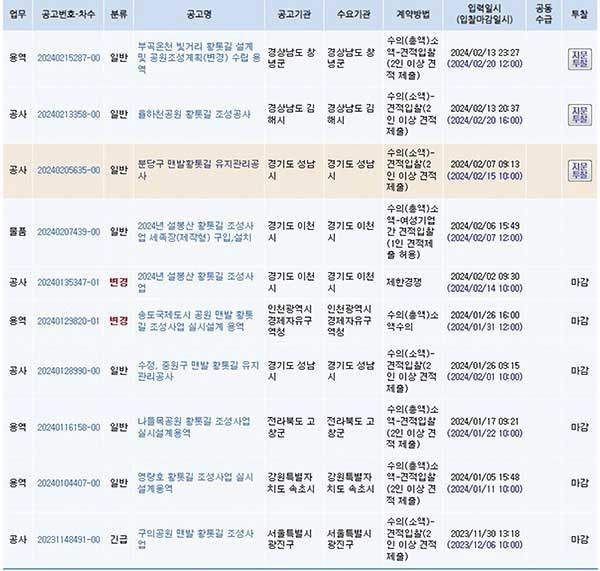Click the 입력일시(입찰마감일시) column header
600x571 pixels.
click(485, 15)
